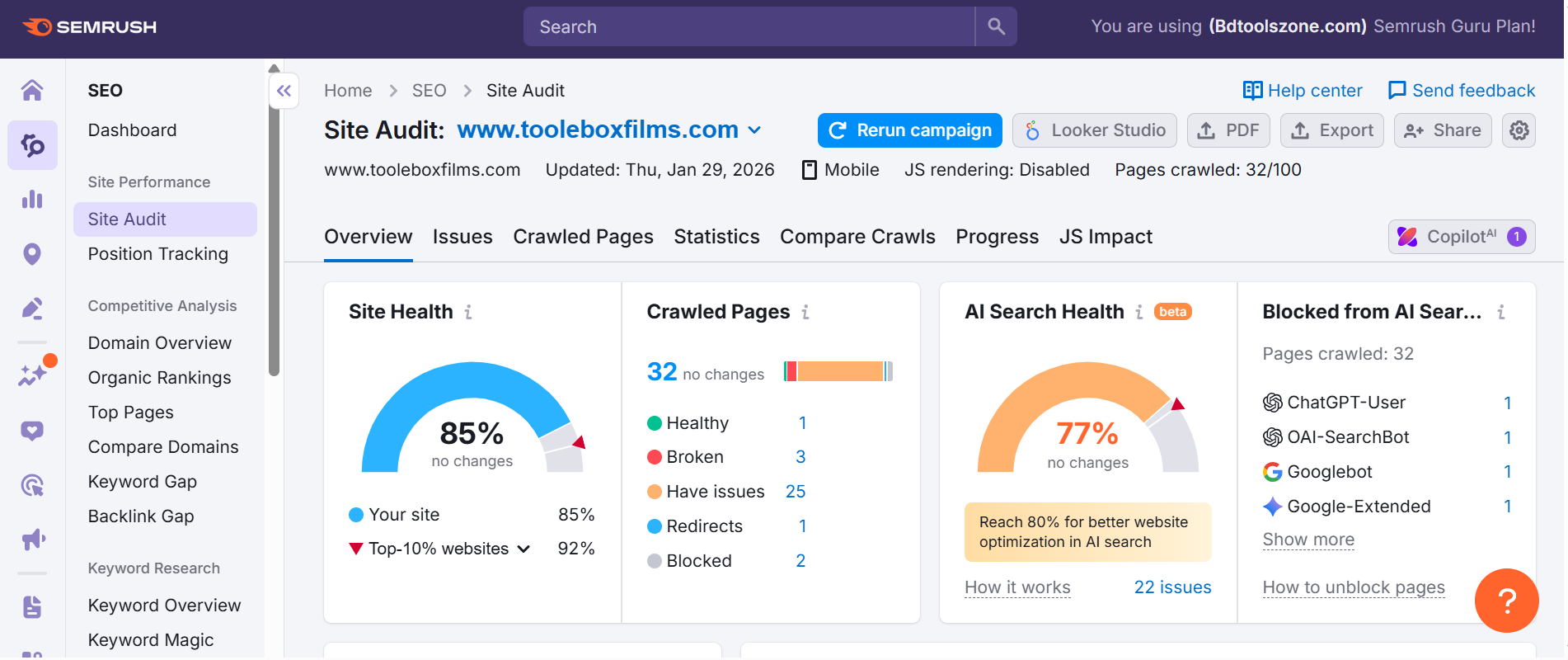Viewport: 1568px width, 660px height.
Task: Open the Copilot AI button
Action: tap(1462, 237)
